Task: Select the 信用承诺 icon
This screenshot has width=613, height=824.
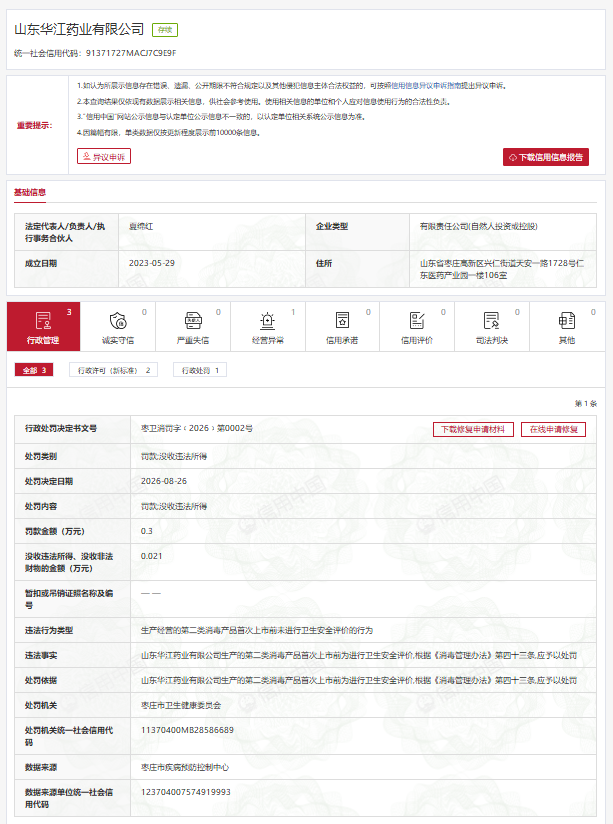Action: click(342, 321)
